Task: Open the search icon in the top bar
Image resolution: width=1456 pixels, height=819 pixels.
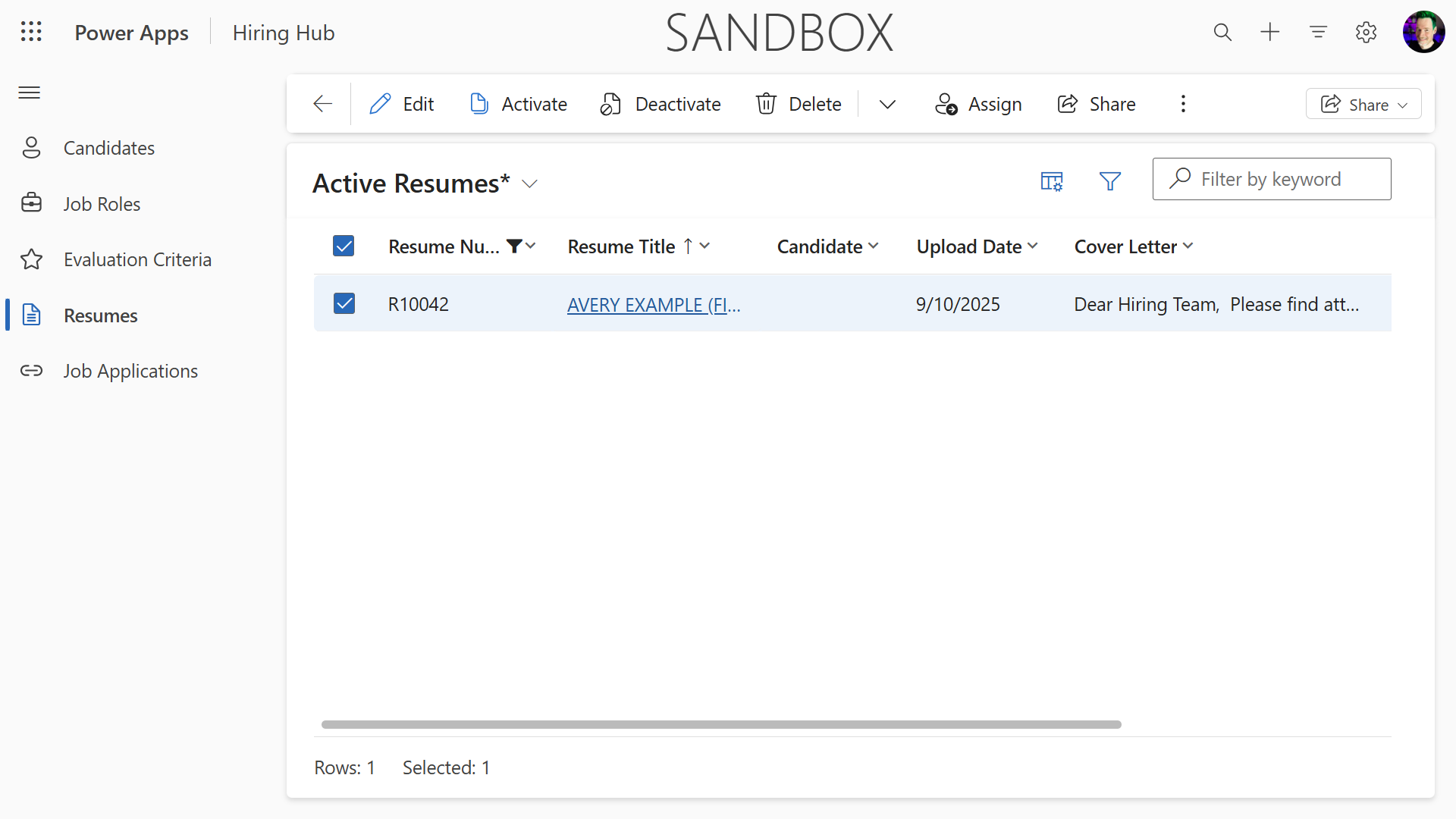Action: tap(1222, 32)
